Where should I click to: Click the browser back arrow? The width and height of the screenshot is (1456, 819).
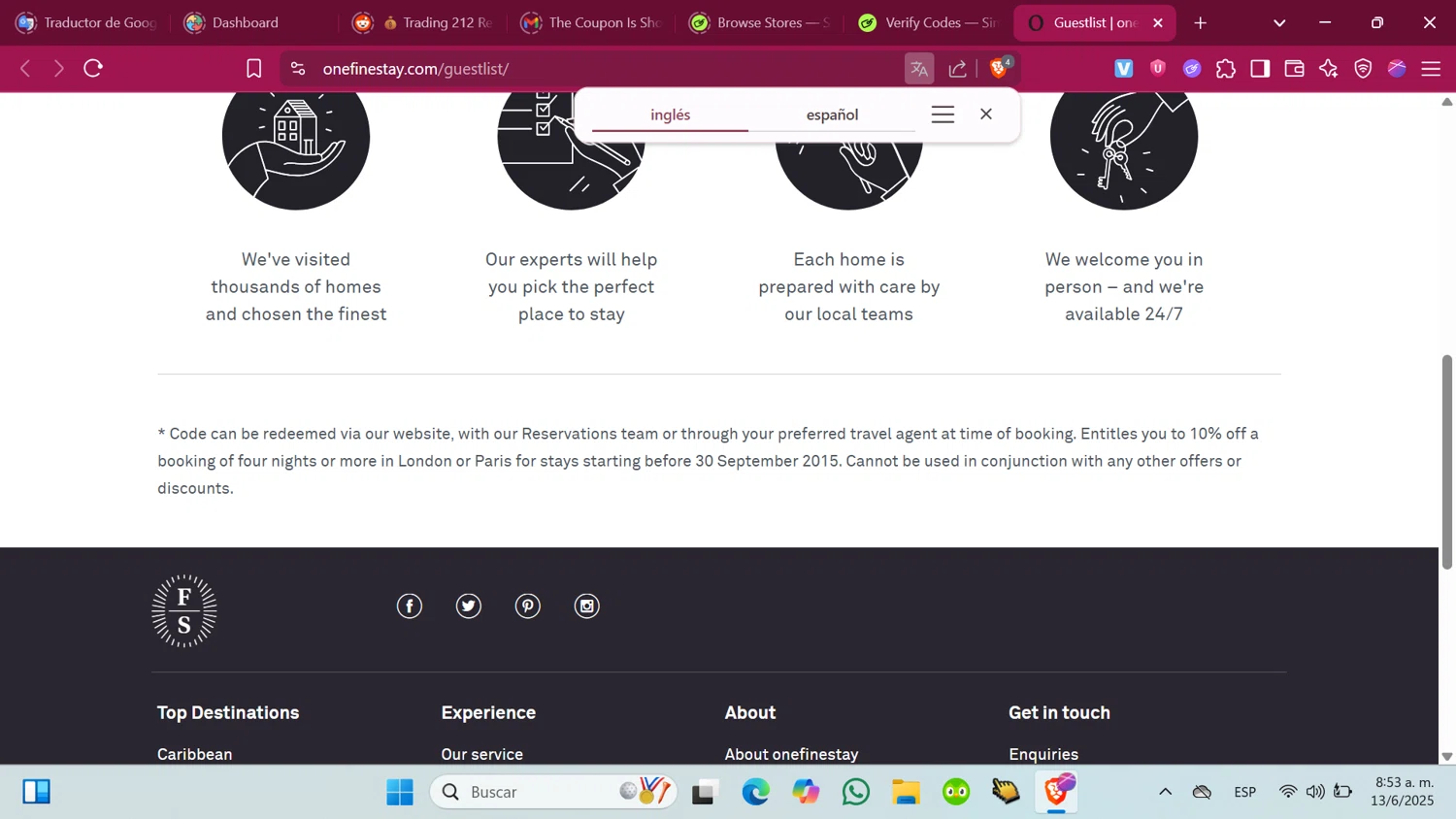coord(26,69)
